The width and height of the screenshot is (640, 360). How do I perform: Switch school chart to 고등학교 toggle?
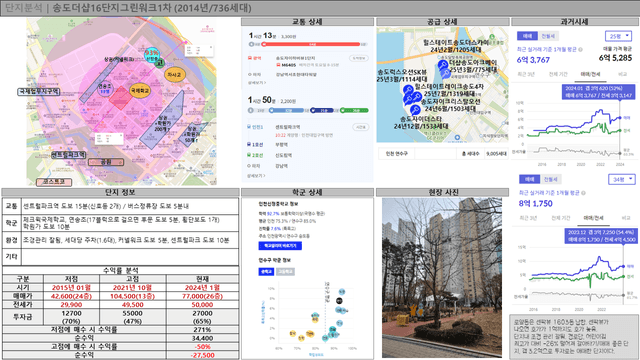click(285, 271)
